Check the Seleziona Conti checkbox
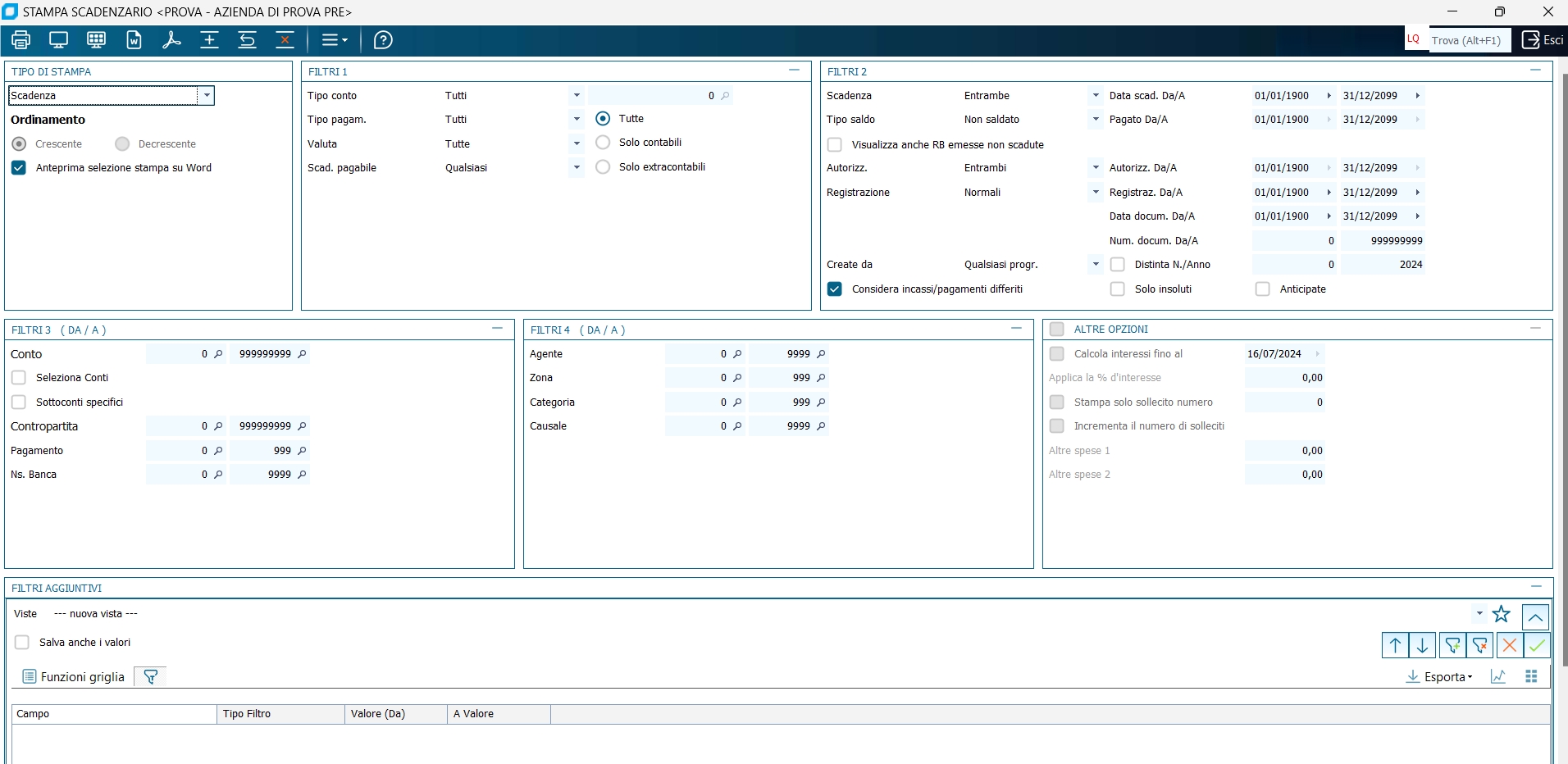This screenshot has height=764, width=1568. pos(19,378)
